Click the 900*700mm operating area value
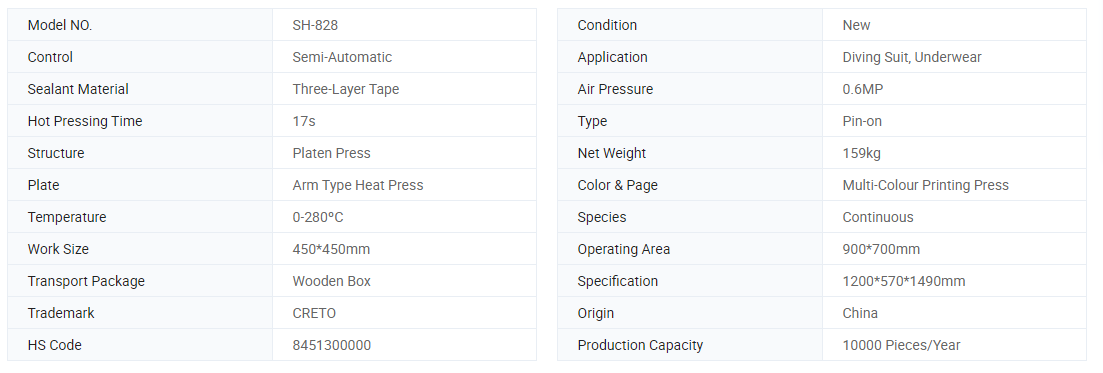The height and width of the screenshot is (373, 1103). coord(881,249)
